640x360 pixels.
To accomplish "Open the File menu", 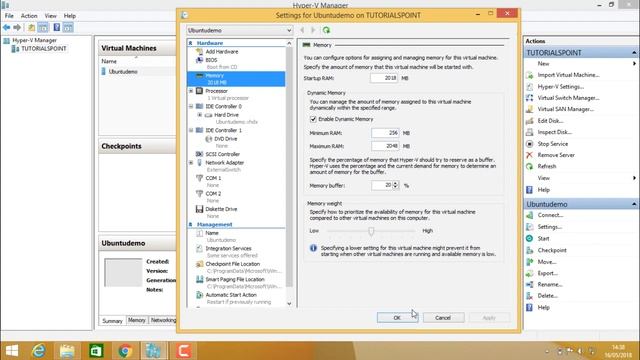I will (9, 16).
